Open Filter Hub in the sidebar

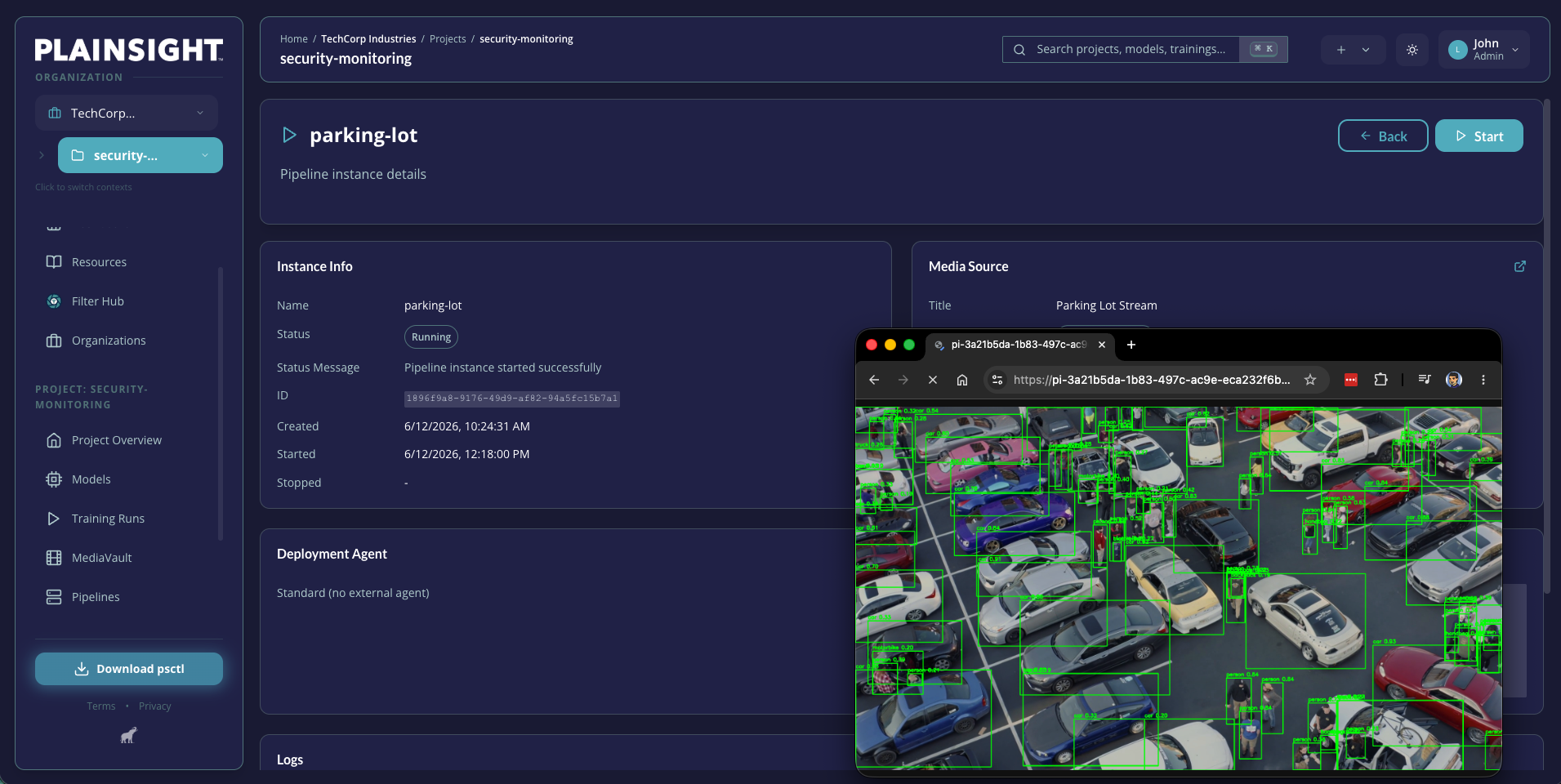(98, 301)
